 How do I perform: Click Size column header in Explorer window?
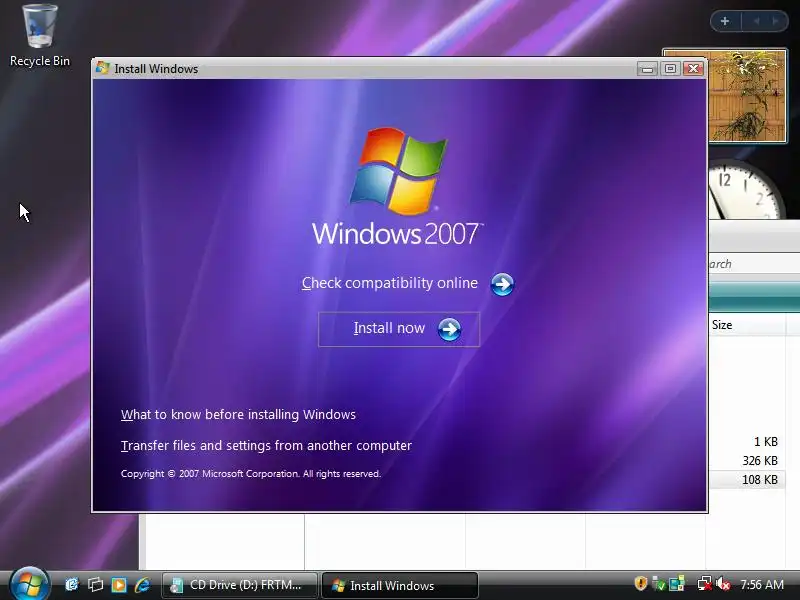746,325
